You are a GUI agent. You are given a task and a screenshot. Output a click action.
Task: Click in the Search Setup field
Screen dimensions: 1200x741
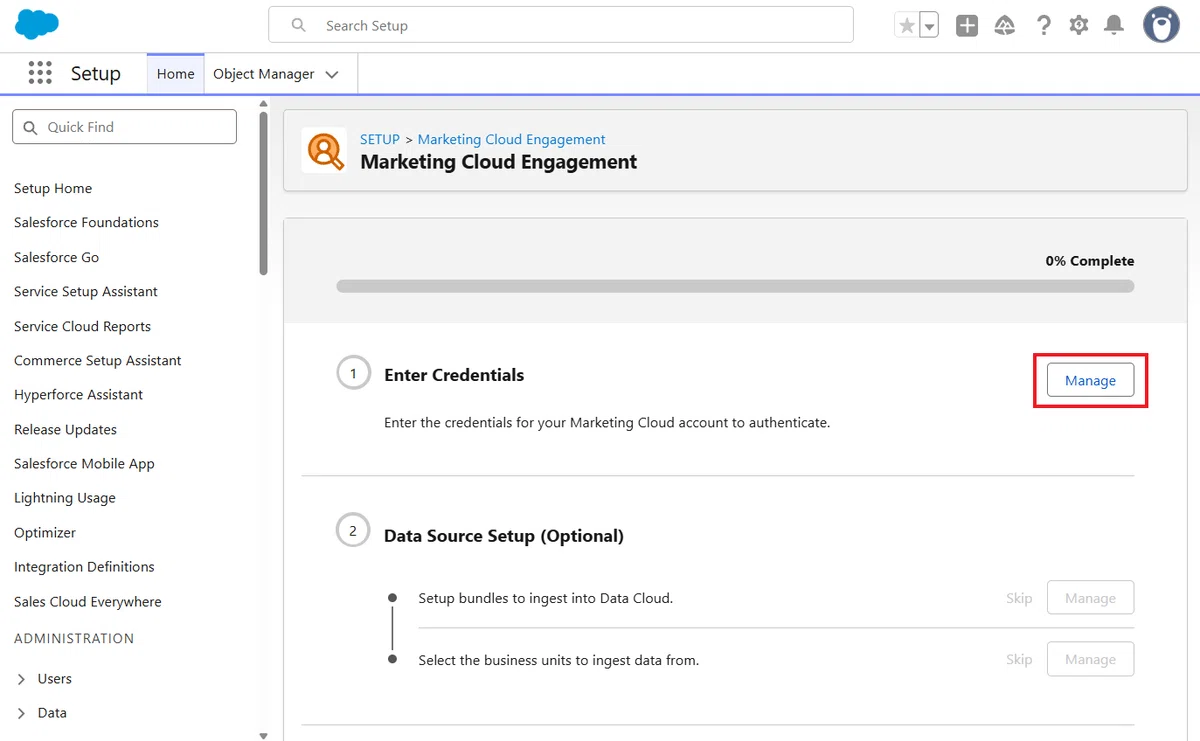(561, 25)
